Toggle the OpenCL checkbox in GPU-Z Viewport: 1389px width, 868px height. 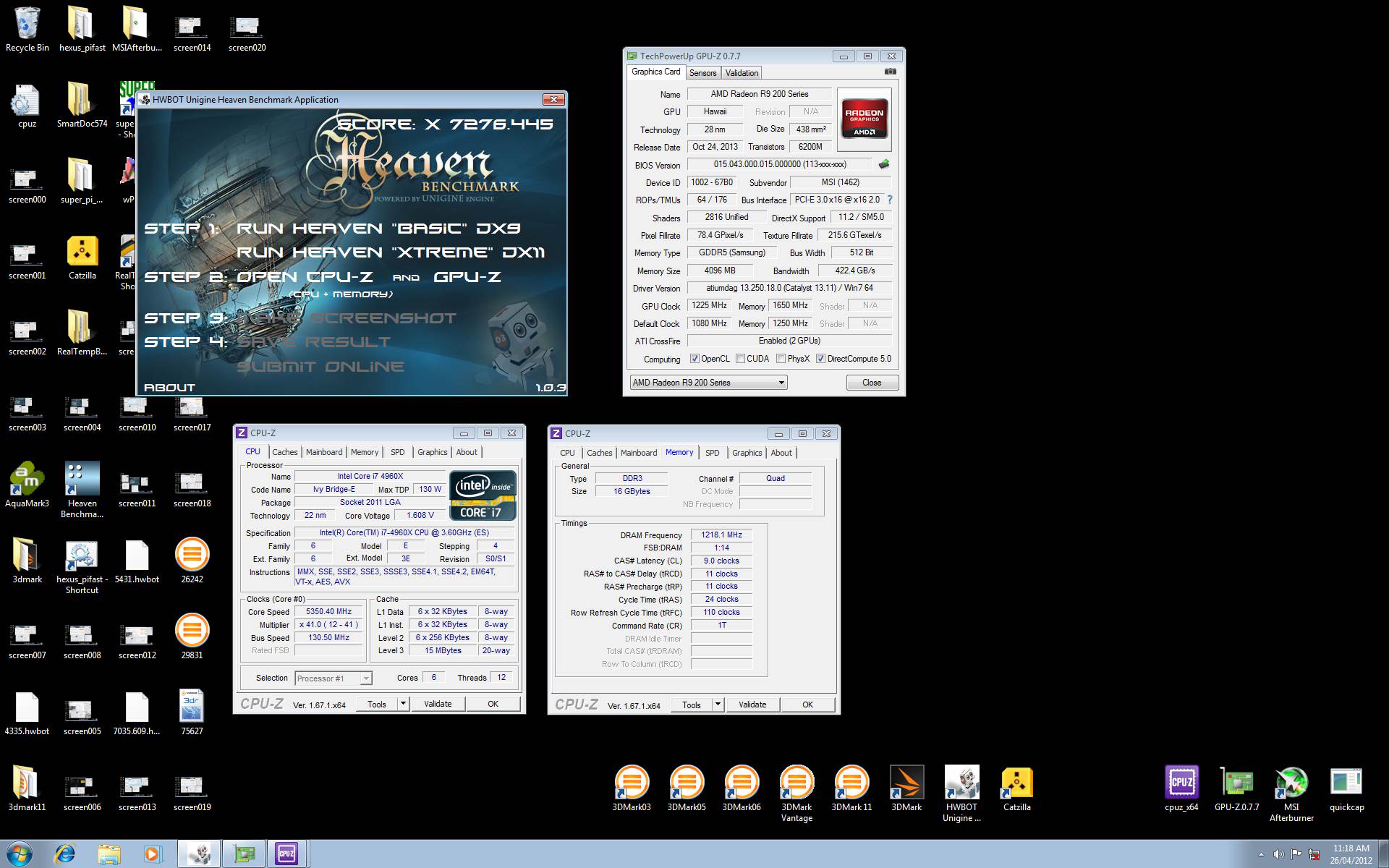(694, 359)
